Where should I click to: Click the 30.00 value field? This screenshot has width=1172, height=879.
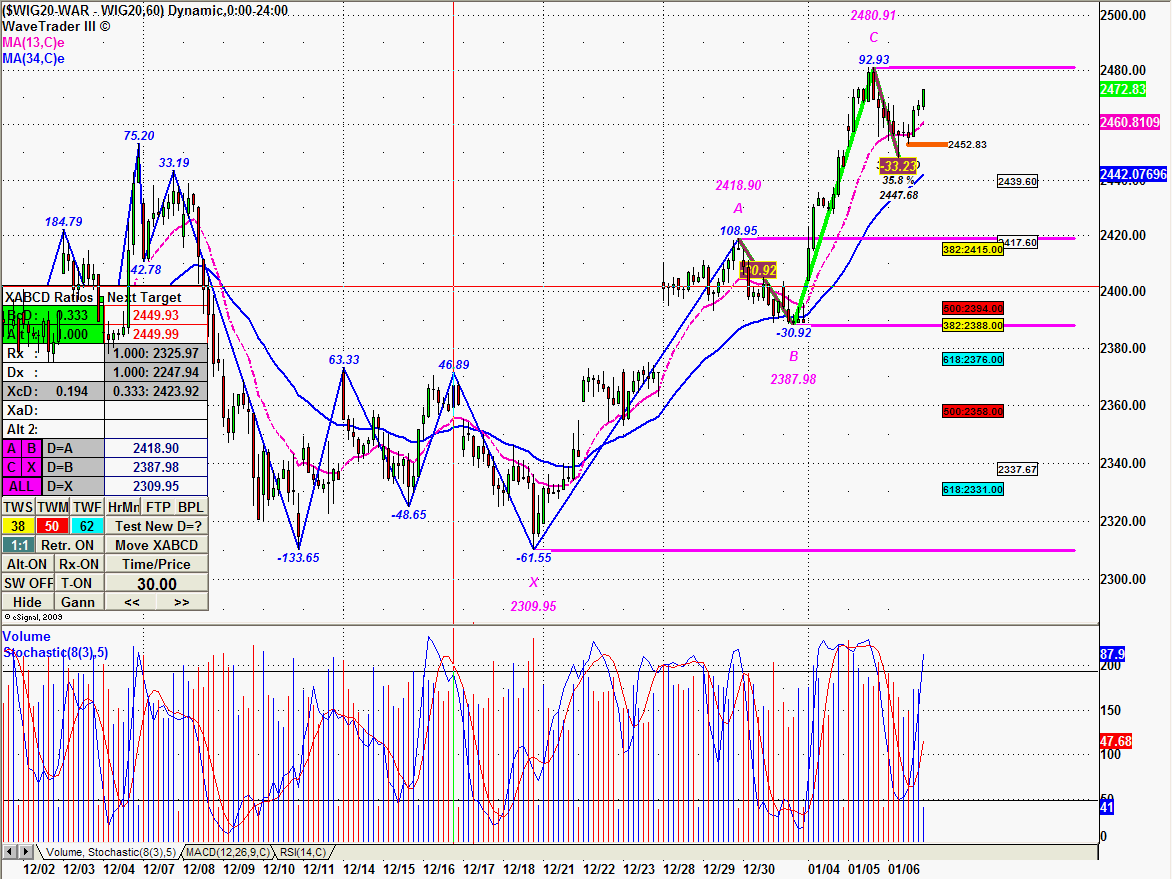157,584
